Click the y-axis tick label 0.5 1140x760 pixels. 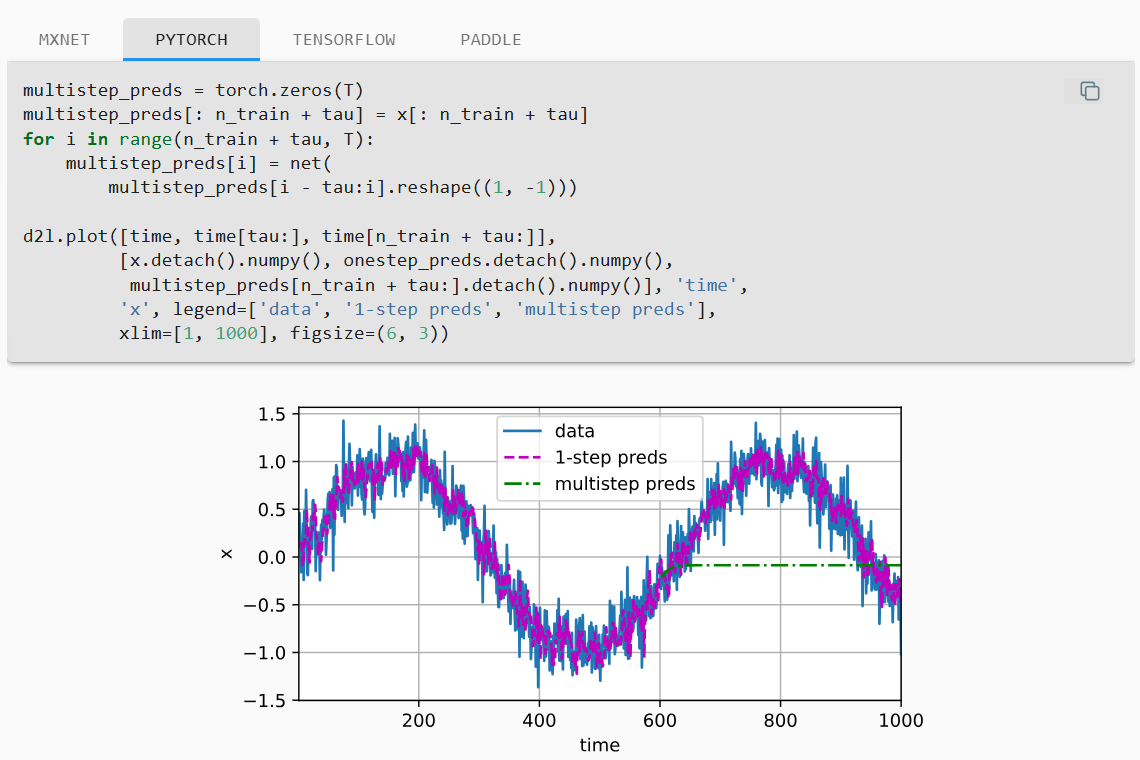(x=272, y=510)
